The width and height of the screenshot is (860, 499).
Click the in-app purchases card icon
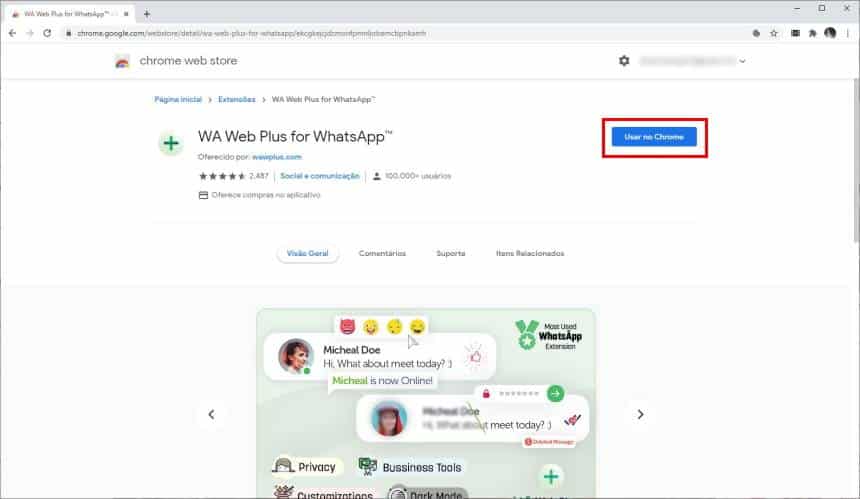tap(203, 195)
